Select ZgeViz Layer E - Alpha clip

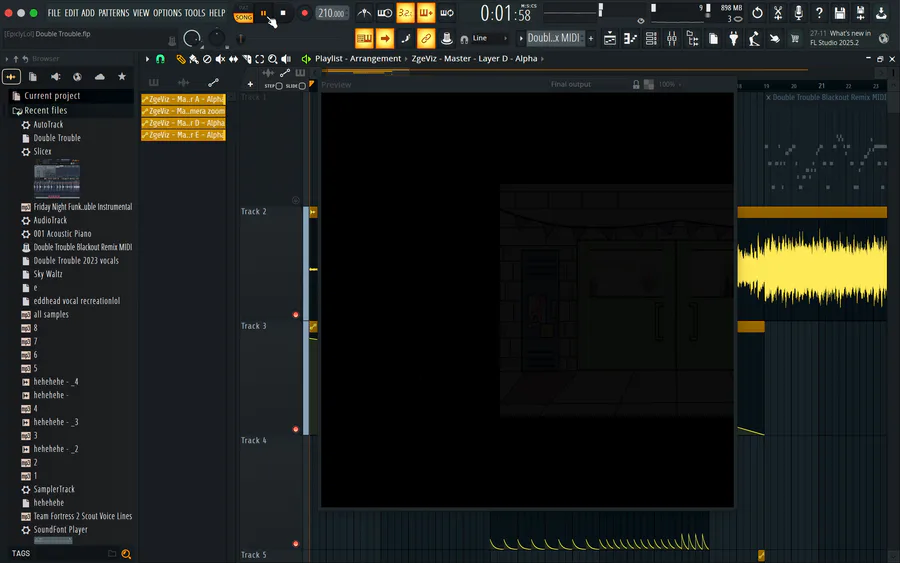click(183, 135)
